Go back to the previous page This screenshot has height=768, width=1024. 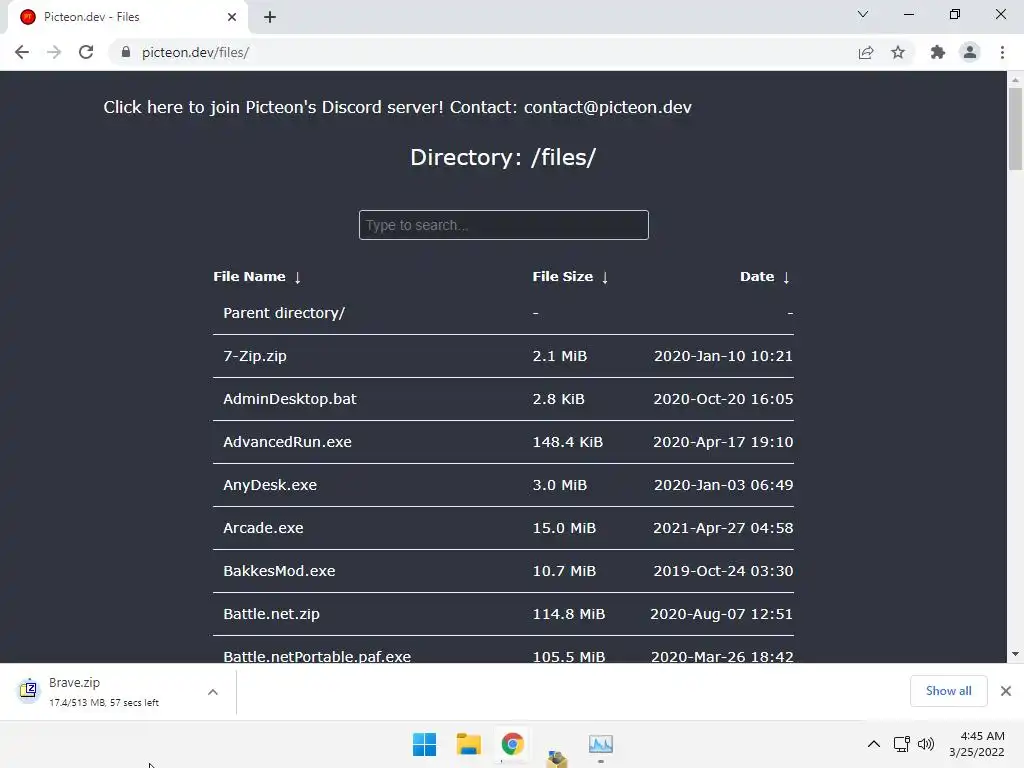[x=22, y=52]
